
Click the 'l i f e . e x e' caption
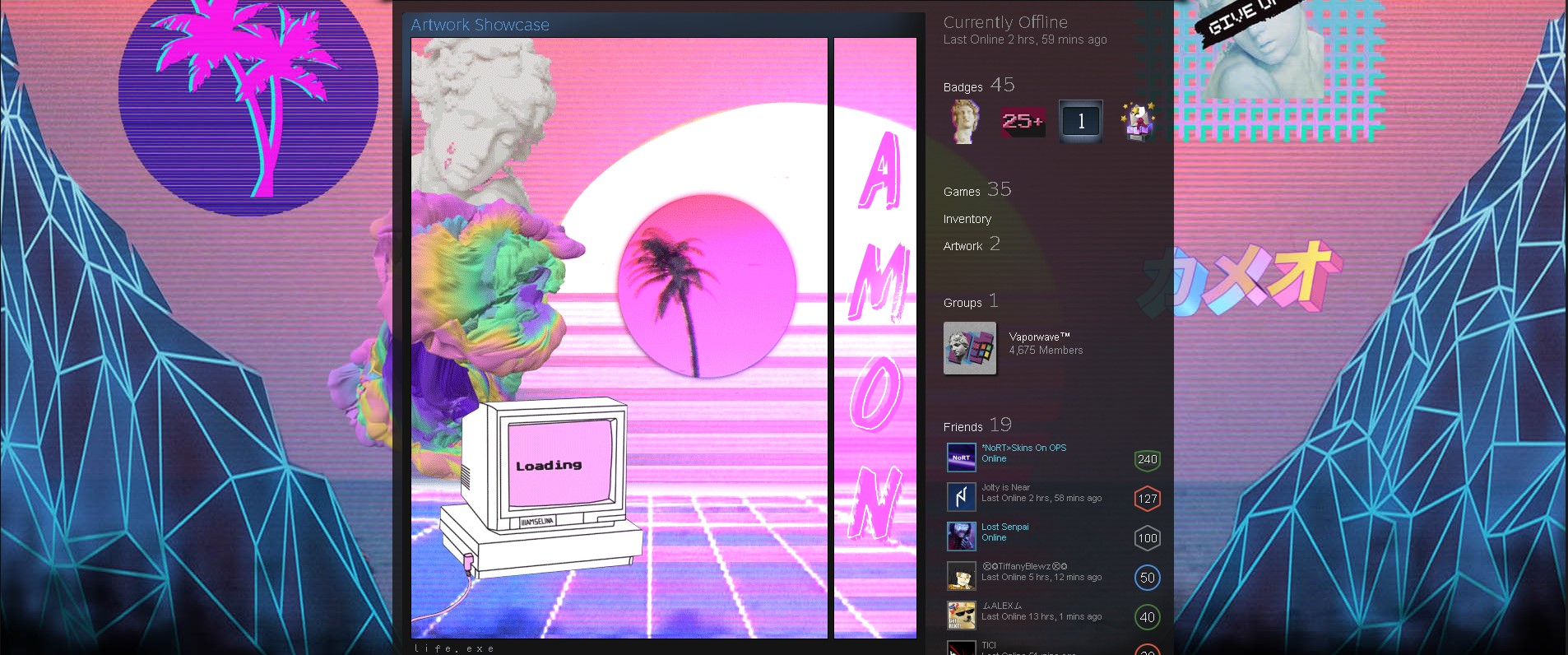coord(454,648)
